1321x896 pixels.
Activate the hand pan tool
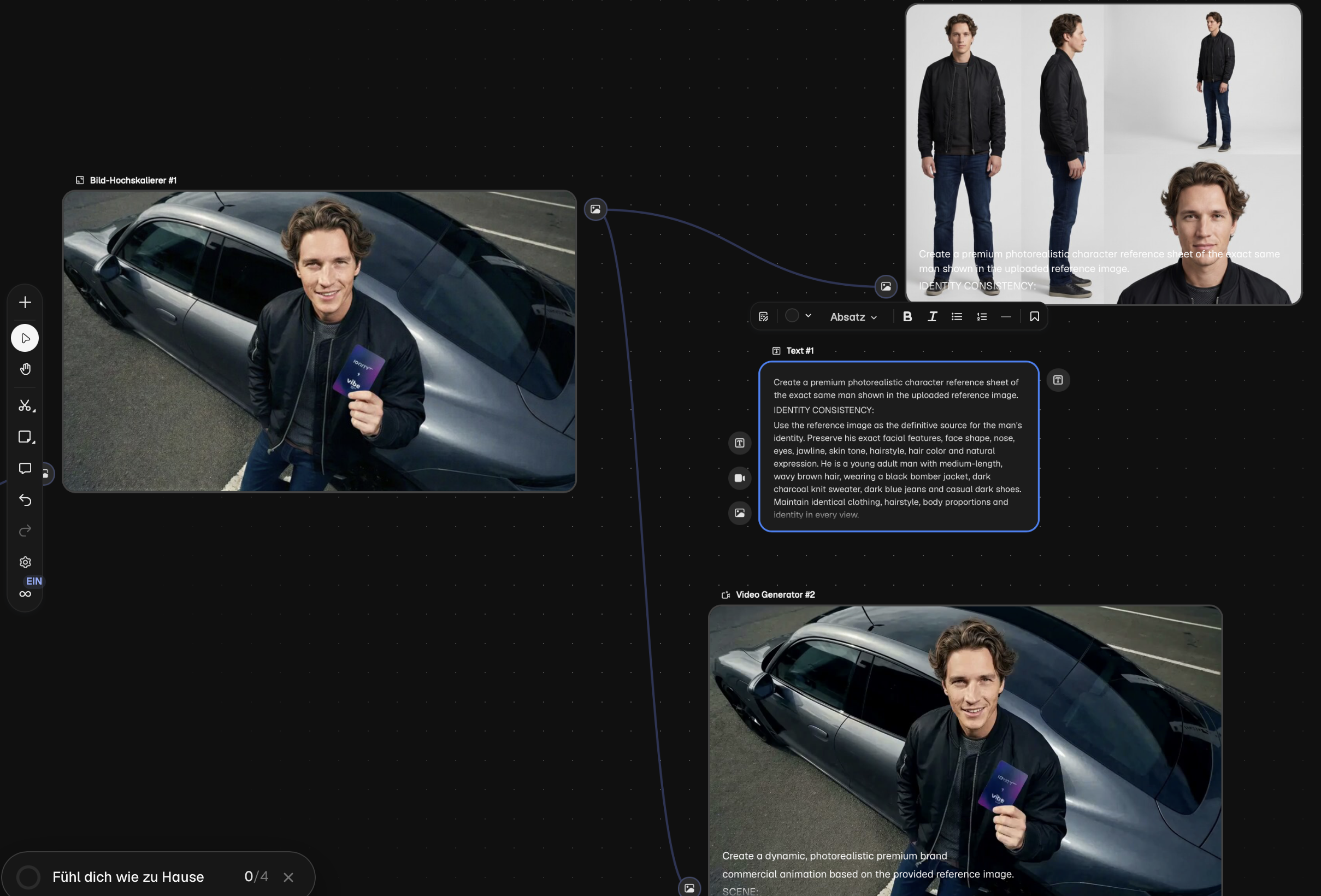pyautogui.click(x=25, y=369)
